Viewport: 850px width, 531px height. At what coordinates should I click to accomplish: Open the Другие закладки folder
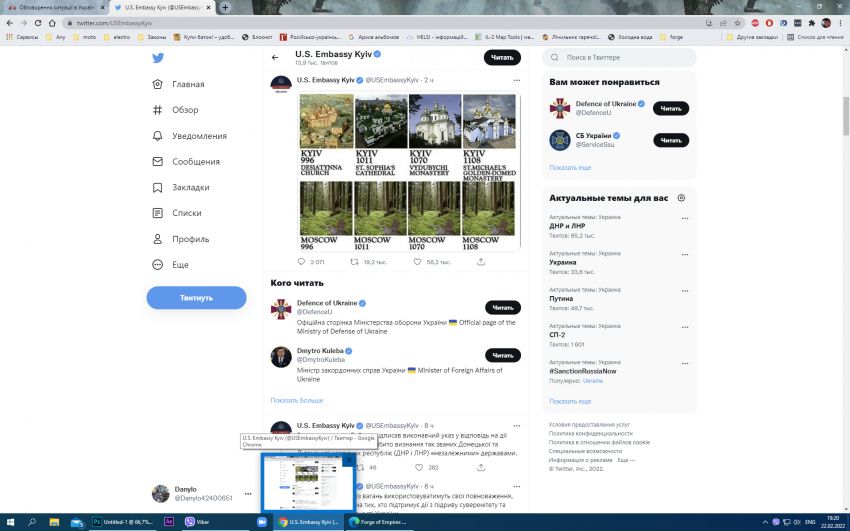[752, 37]
